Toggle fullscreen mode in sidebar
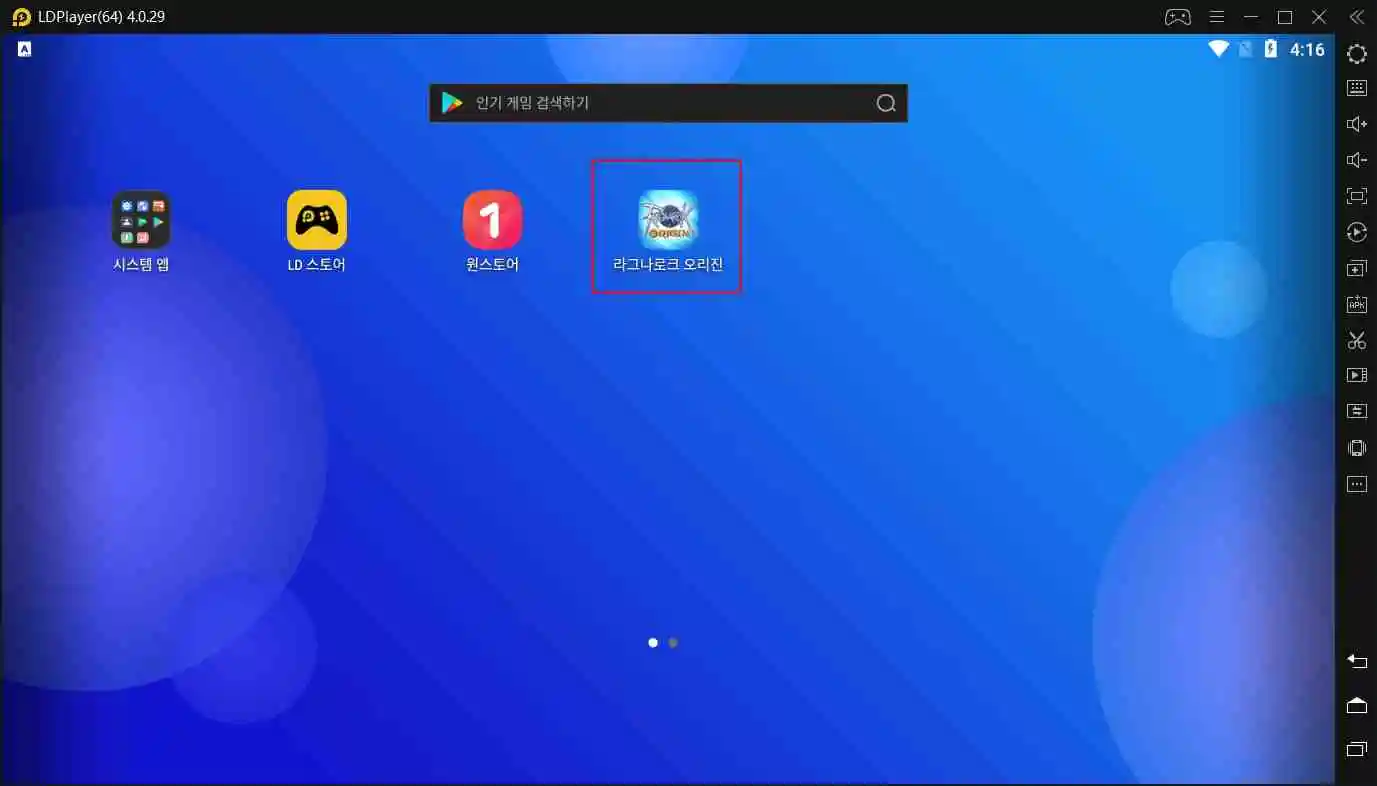 pos(1356,196)
